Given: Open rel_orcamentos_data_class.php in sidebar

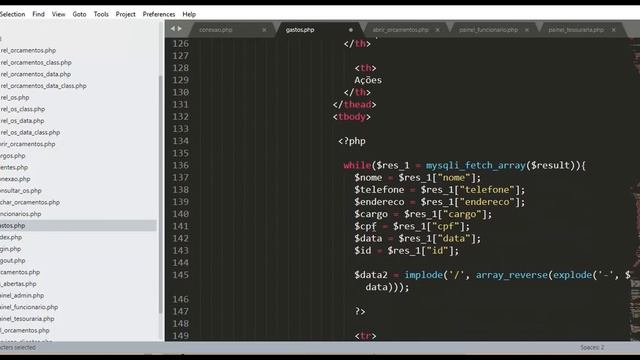Looking at the screenshot, I should pos(43,86).
